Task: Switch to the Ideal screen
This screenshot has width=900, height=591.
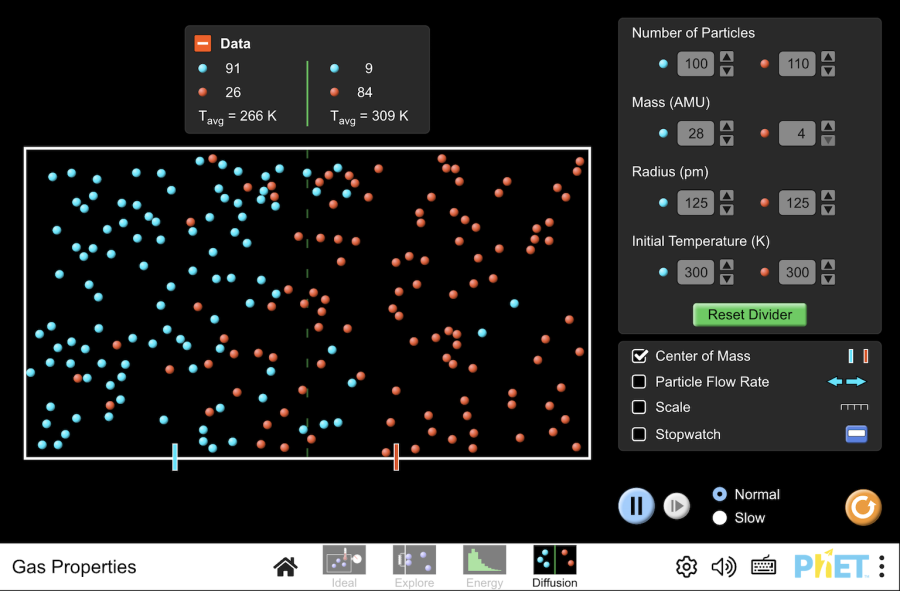Action: (x=343, y=566)
